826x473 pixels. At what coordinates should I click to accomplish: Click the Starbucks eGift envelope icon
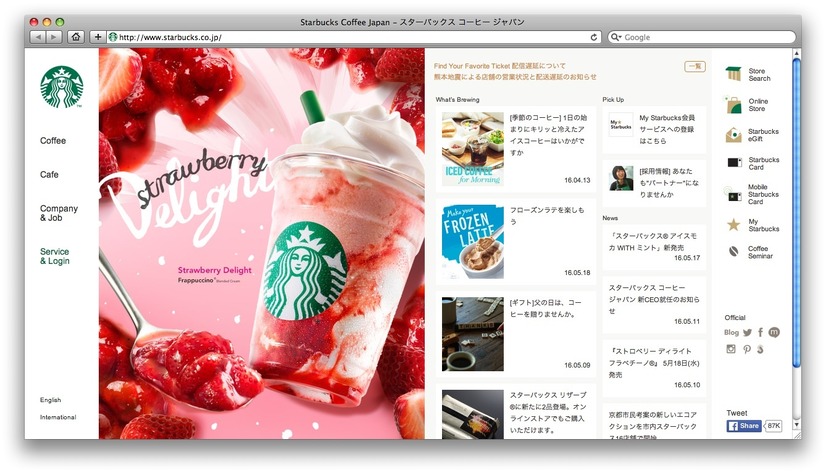click(x=733, y=135)
